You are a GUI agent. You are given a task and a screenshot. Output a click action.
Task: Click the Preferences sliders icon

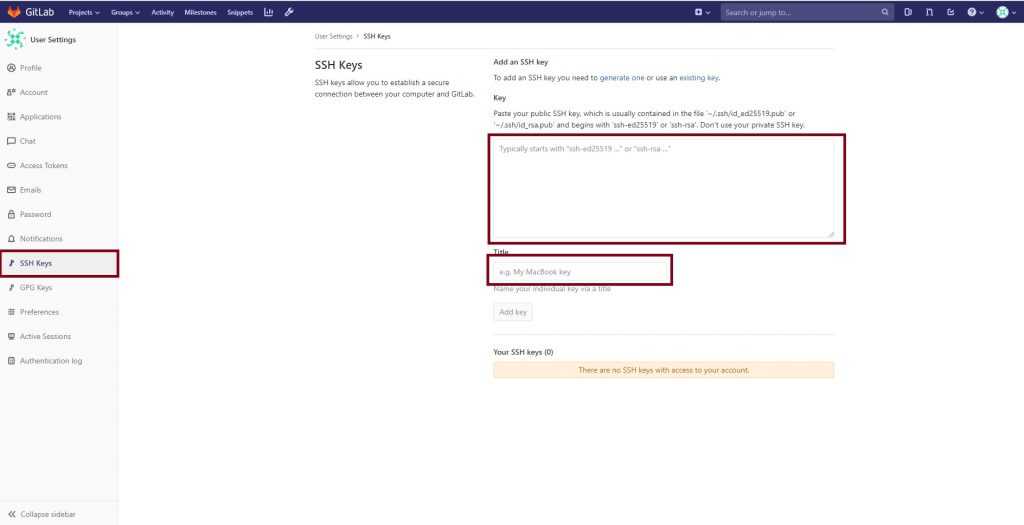(10, 312)
